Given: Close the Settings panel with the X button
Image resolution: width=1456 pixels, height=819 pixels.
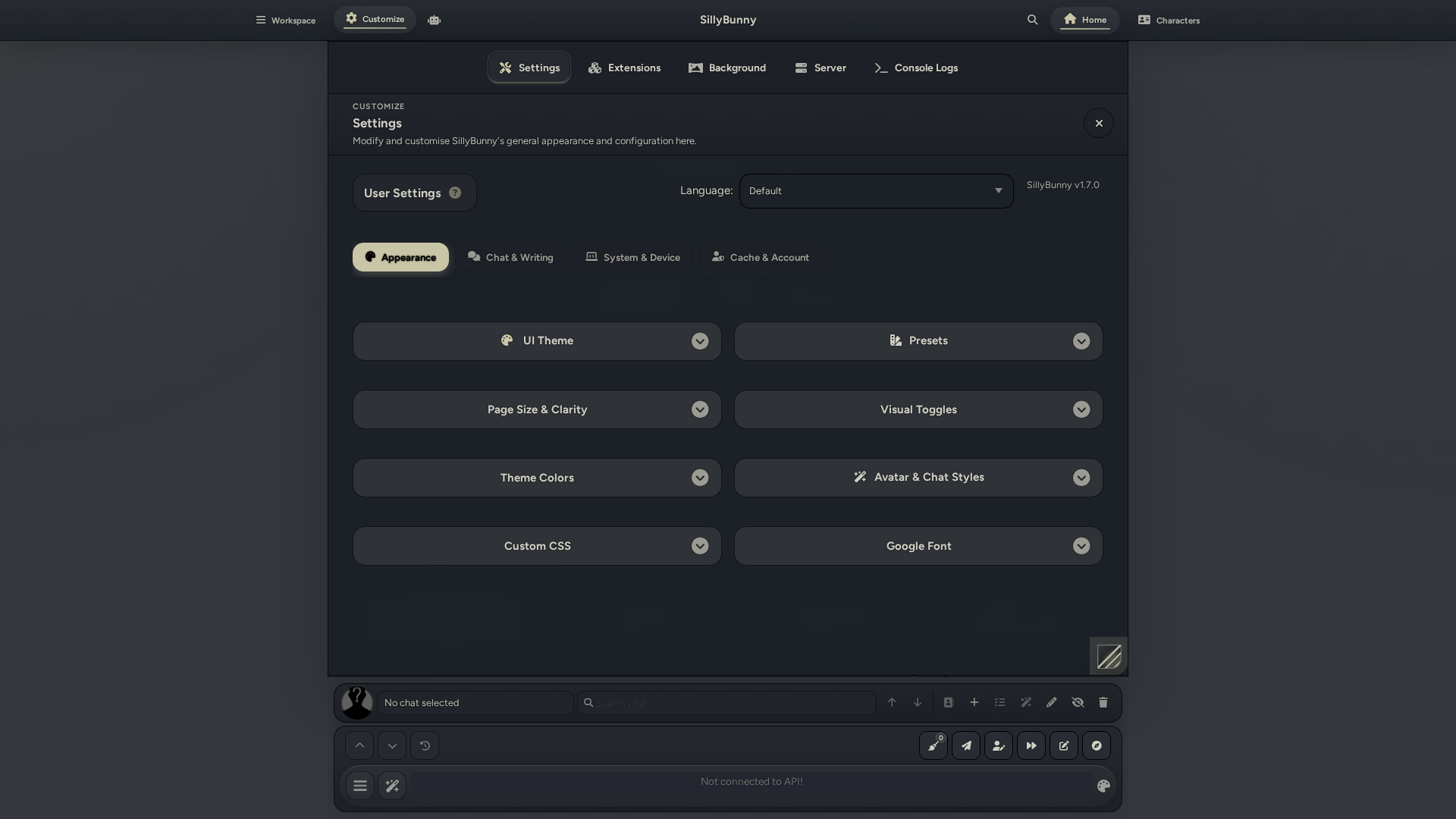Looking at the screenshot, I should coord(1099,123).
